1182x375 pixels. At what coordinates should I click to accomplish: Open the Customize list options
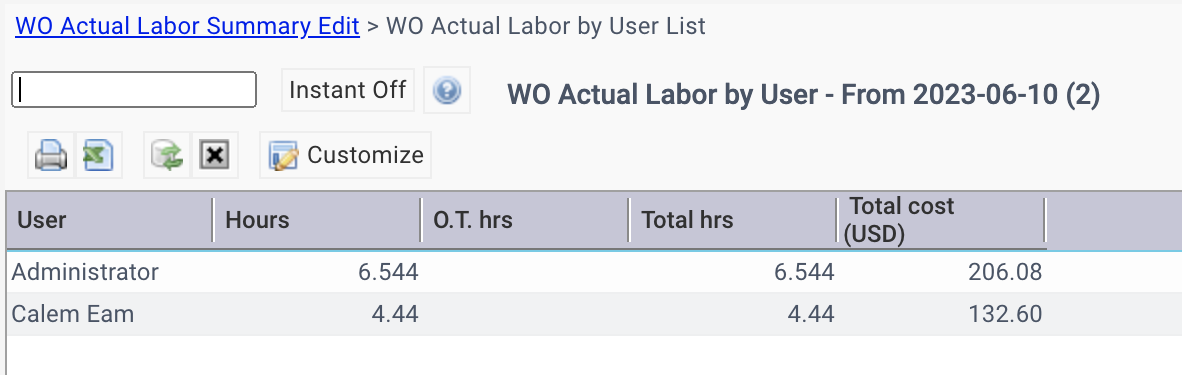[346, 155]
